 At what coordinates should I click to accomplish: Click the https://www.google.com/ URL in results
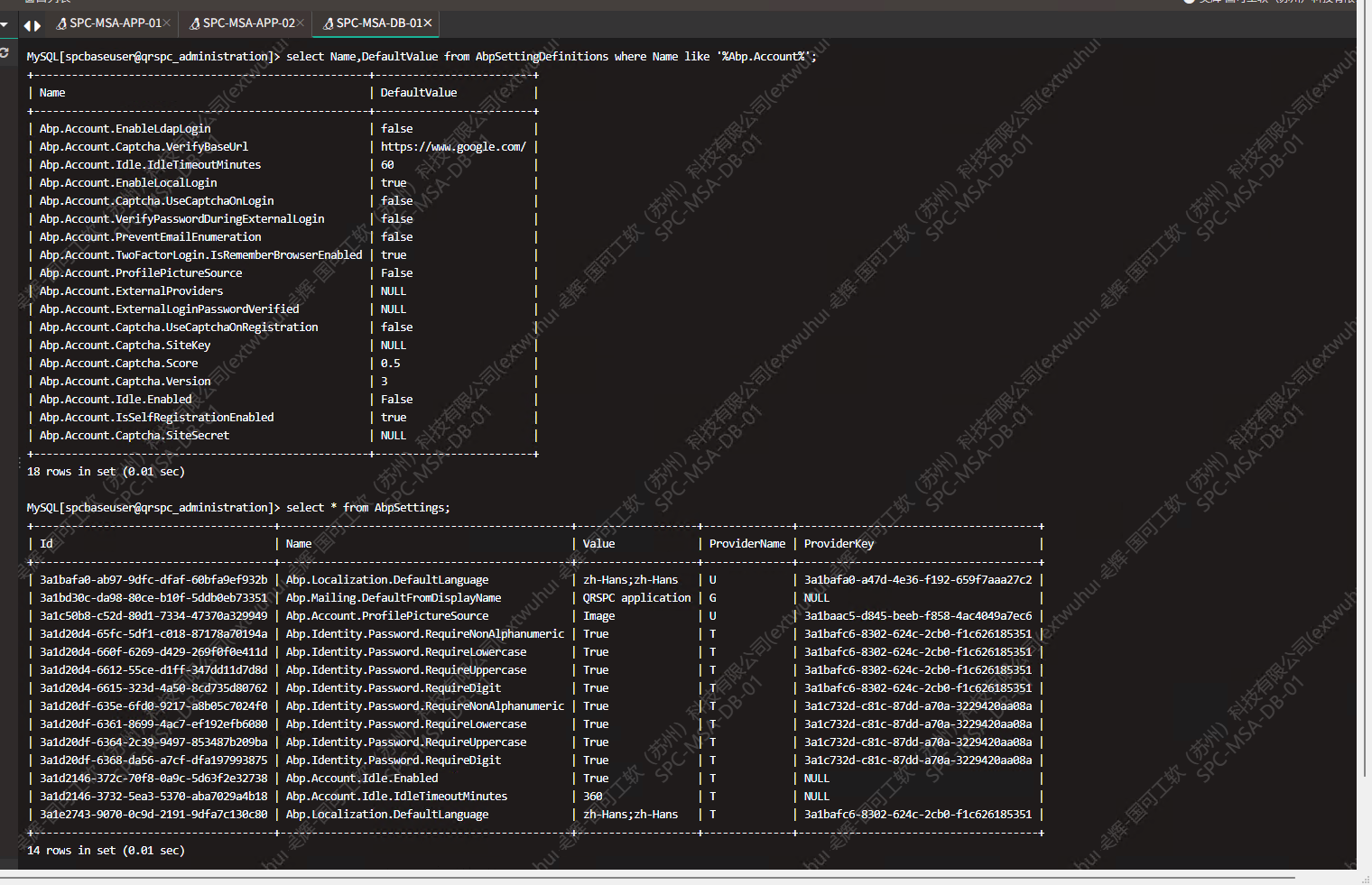click(453, 146)
